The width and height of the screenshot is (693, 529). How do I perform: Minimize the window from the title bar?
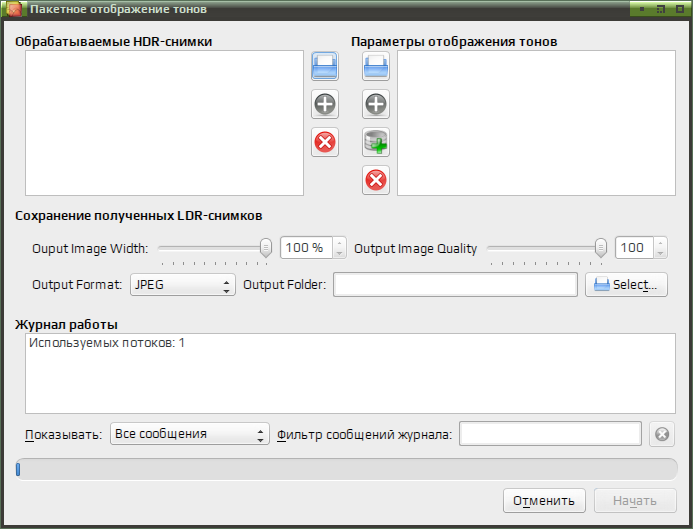[x=642, y=9]
